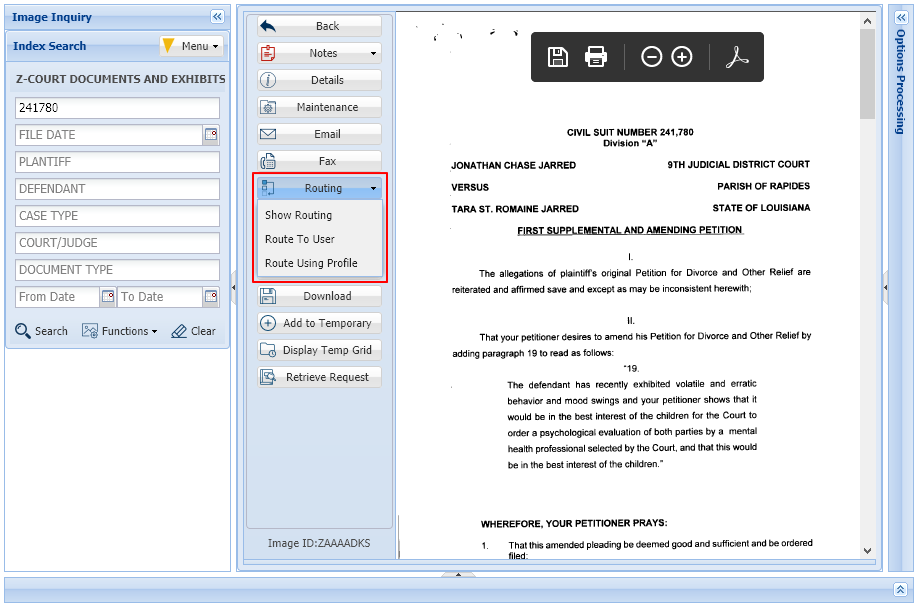Expand the Functions dropdown

[120, 330]
